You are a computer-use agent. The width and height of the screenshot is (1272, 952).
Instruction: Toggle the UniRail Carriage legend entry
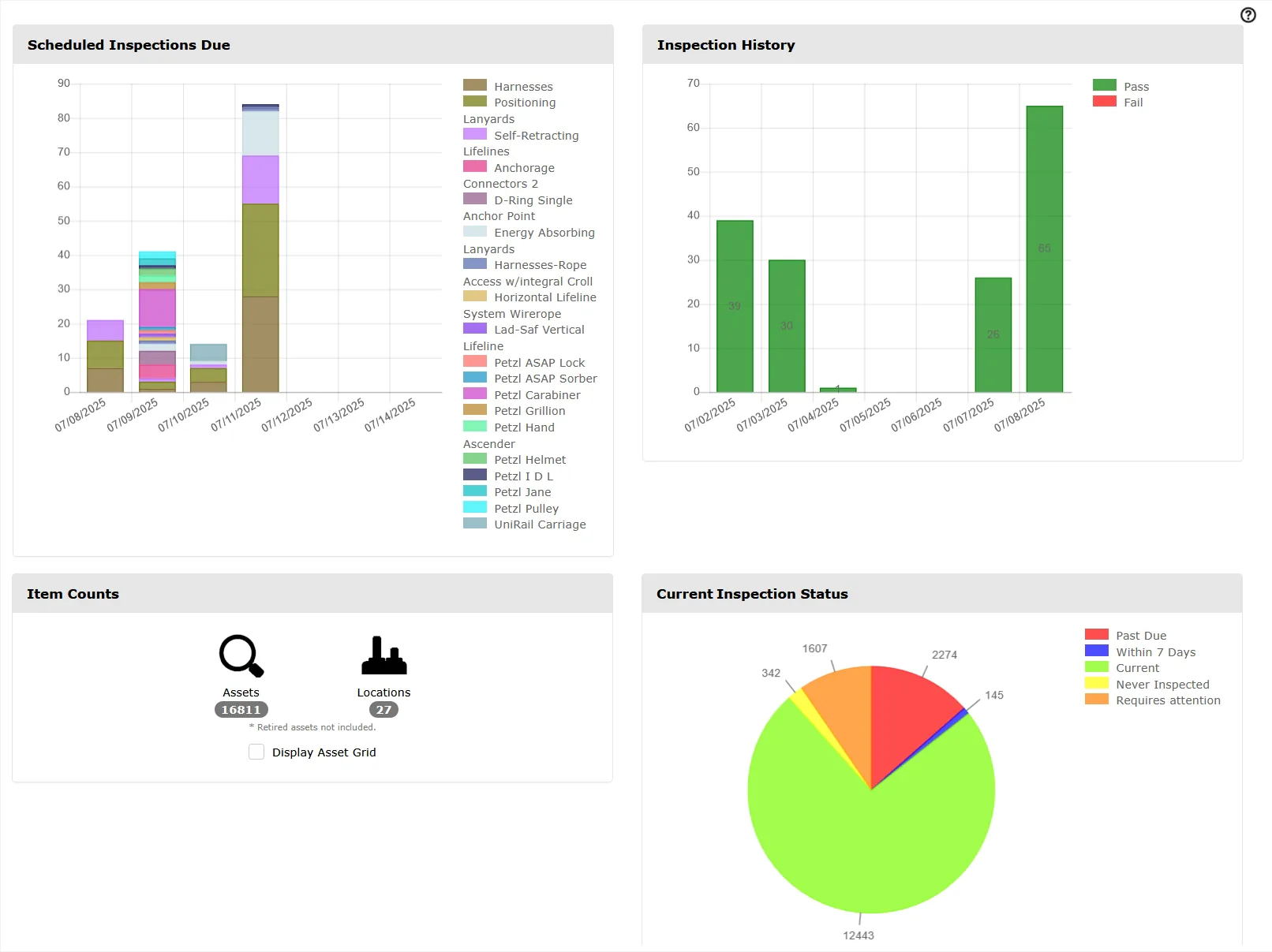coord(525,524)
